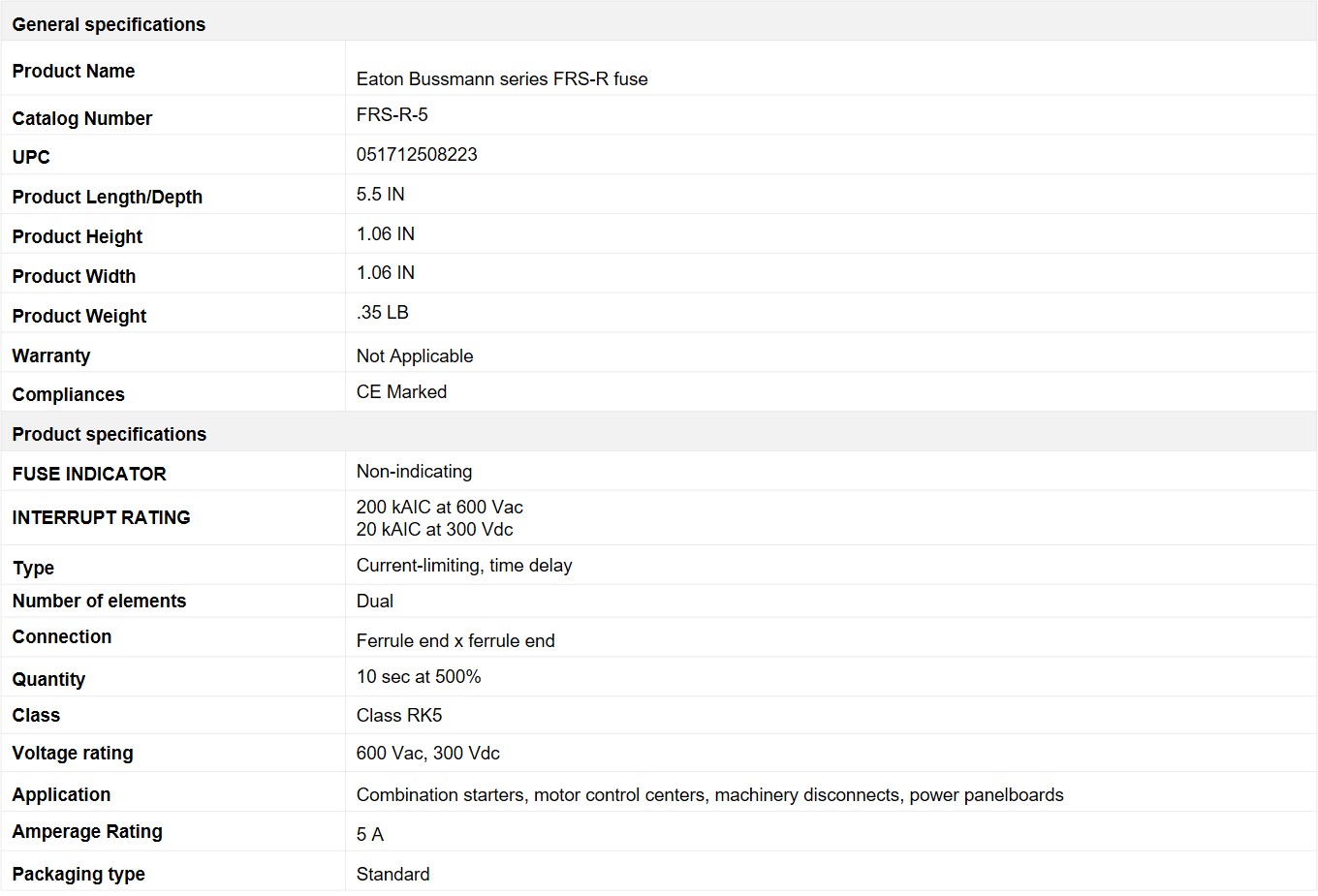Viewport: 1318px width, 896px height.
Task: Select the 'Product Height' label
Action: [78, 236]
